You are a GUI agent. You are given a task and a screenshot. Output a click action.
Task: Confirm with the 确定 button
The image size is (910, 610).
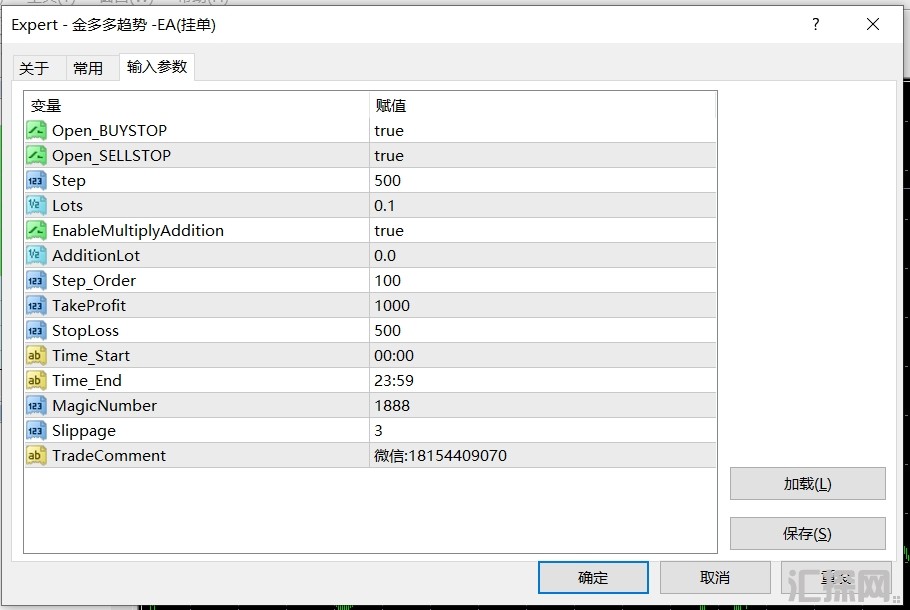pyautogui.click(x=593, y=577)
